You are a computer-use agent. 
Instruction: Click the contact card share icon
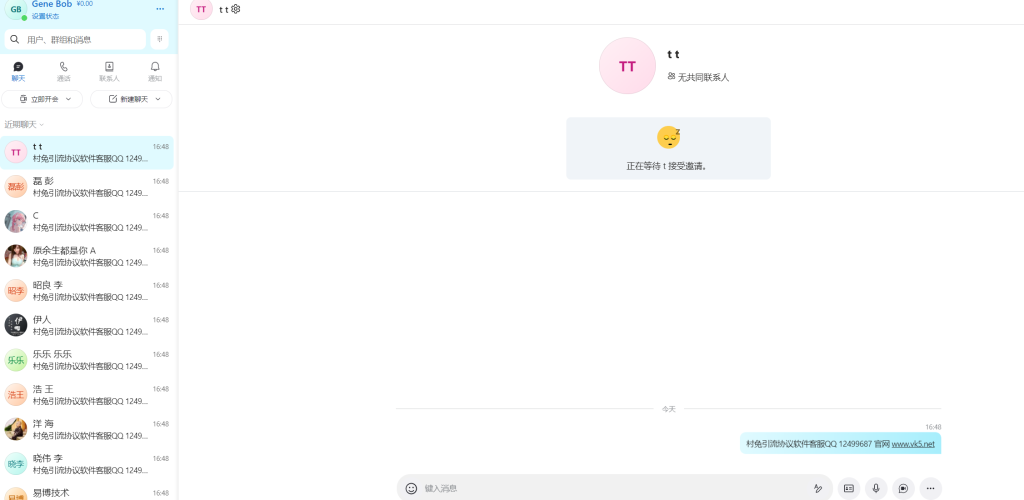pyautogui.click(x=849, y=488)
